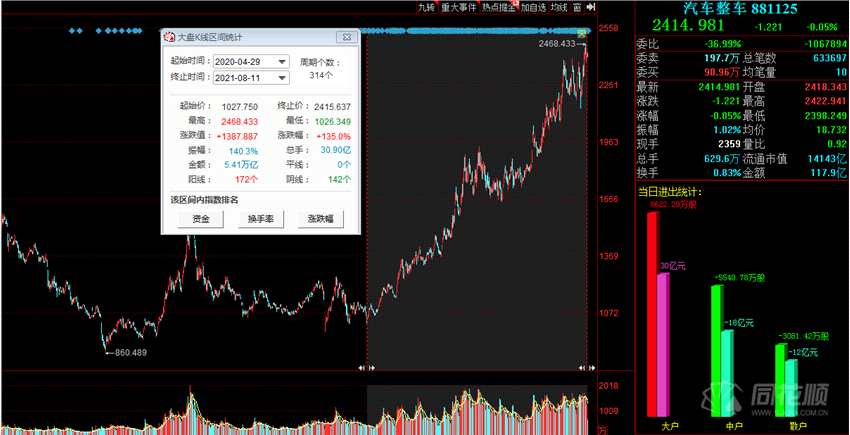
Task: Click the 大户 label under the bars
Action: [671, 427]
